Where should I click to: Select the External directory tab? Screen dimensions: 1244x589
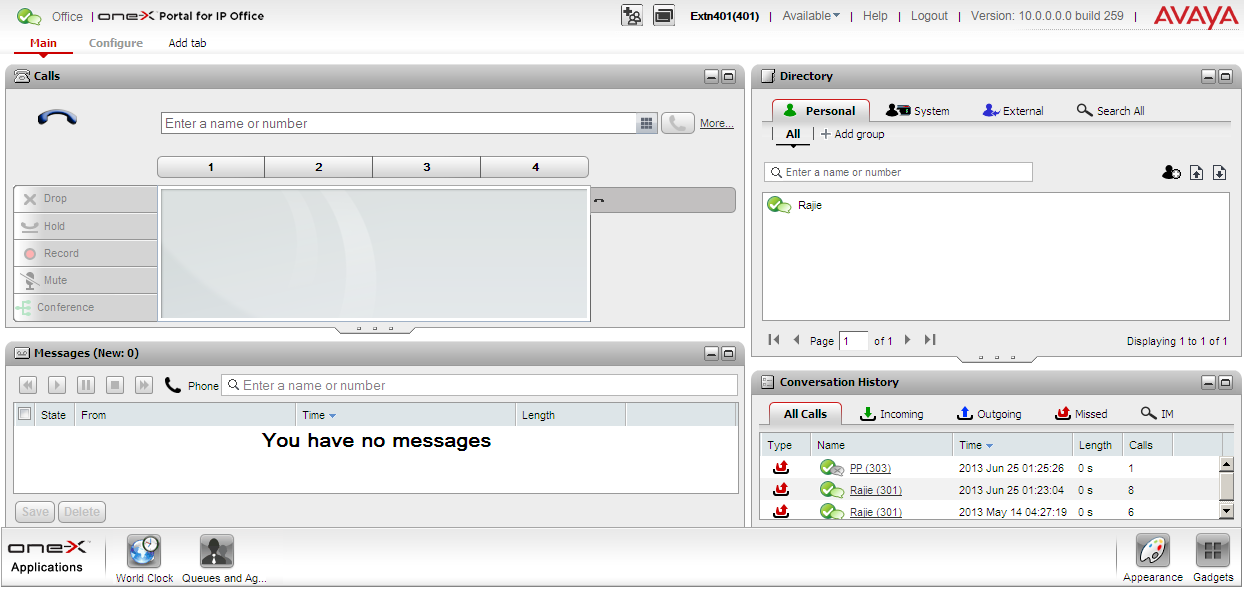point(1013,111)
